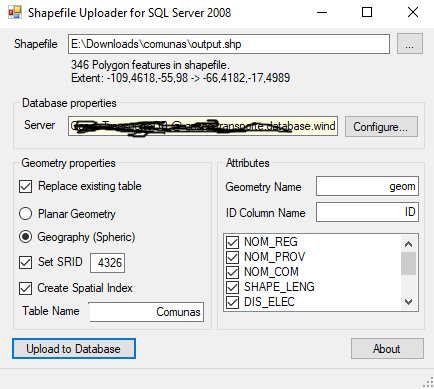Click attribute list scroll up arrow

tap(408, 244)
